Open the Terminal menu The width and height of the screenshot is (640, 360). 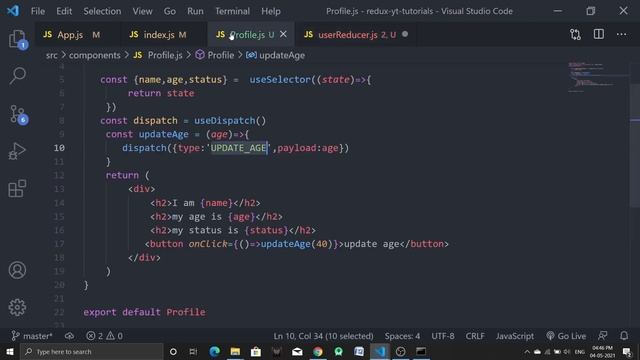[x=232, y=11]
